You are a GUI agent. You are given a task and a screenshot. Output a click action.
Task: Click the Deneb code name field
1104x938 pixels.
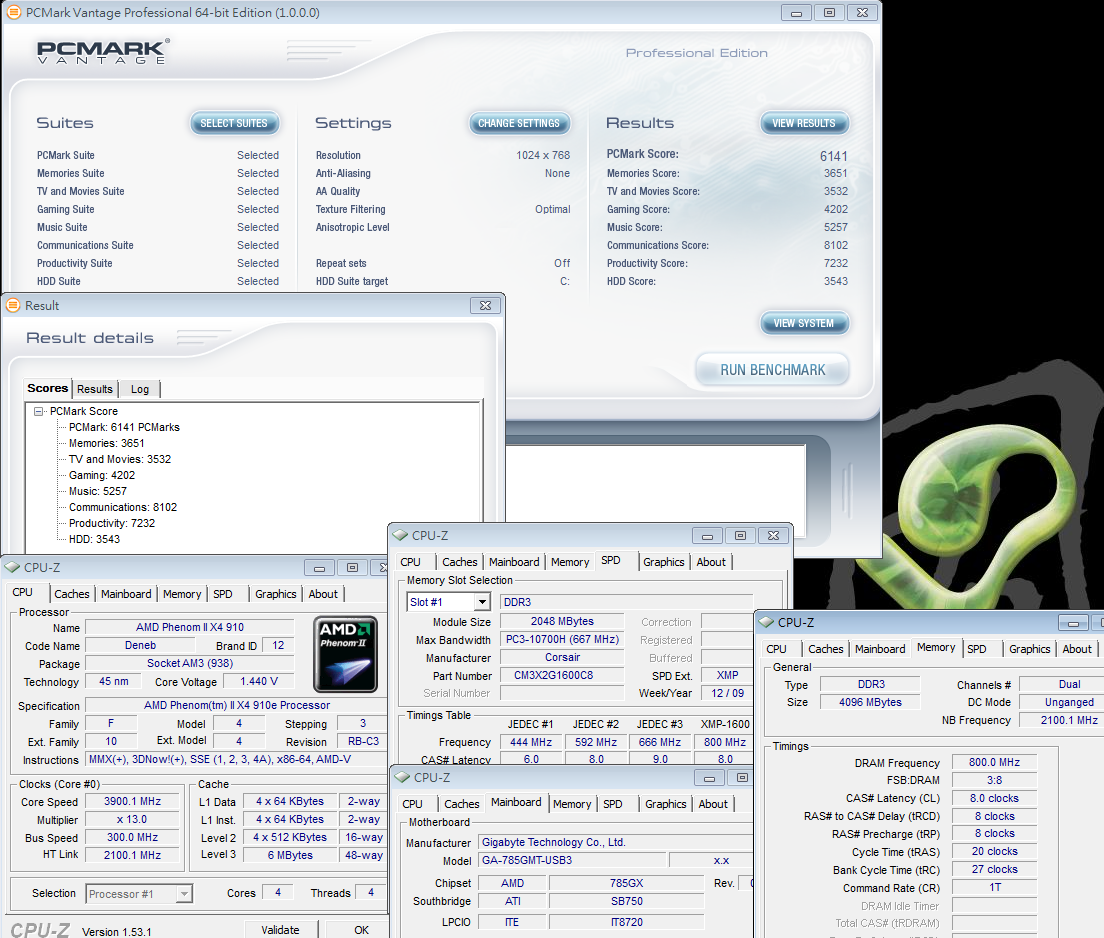click(140, 645)
